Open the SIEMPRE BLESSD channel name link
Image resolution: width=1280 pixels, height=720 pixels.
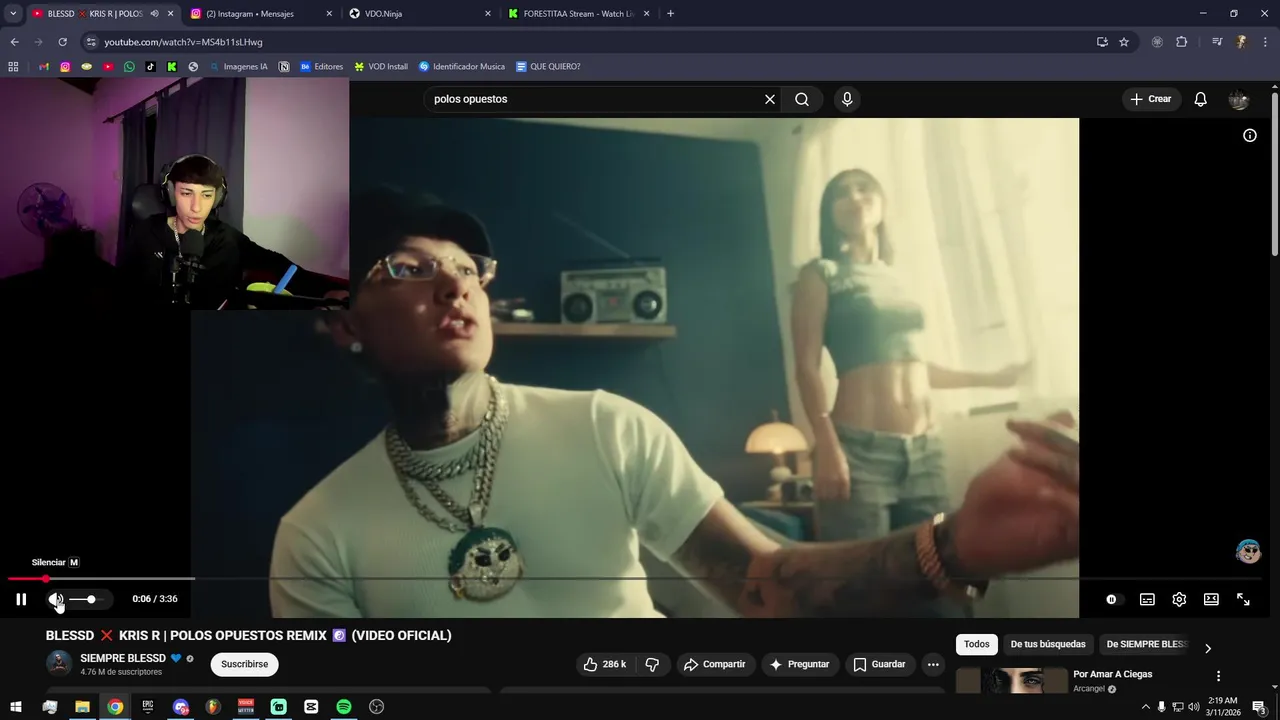click(x=123, y=659)
